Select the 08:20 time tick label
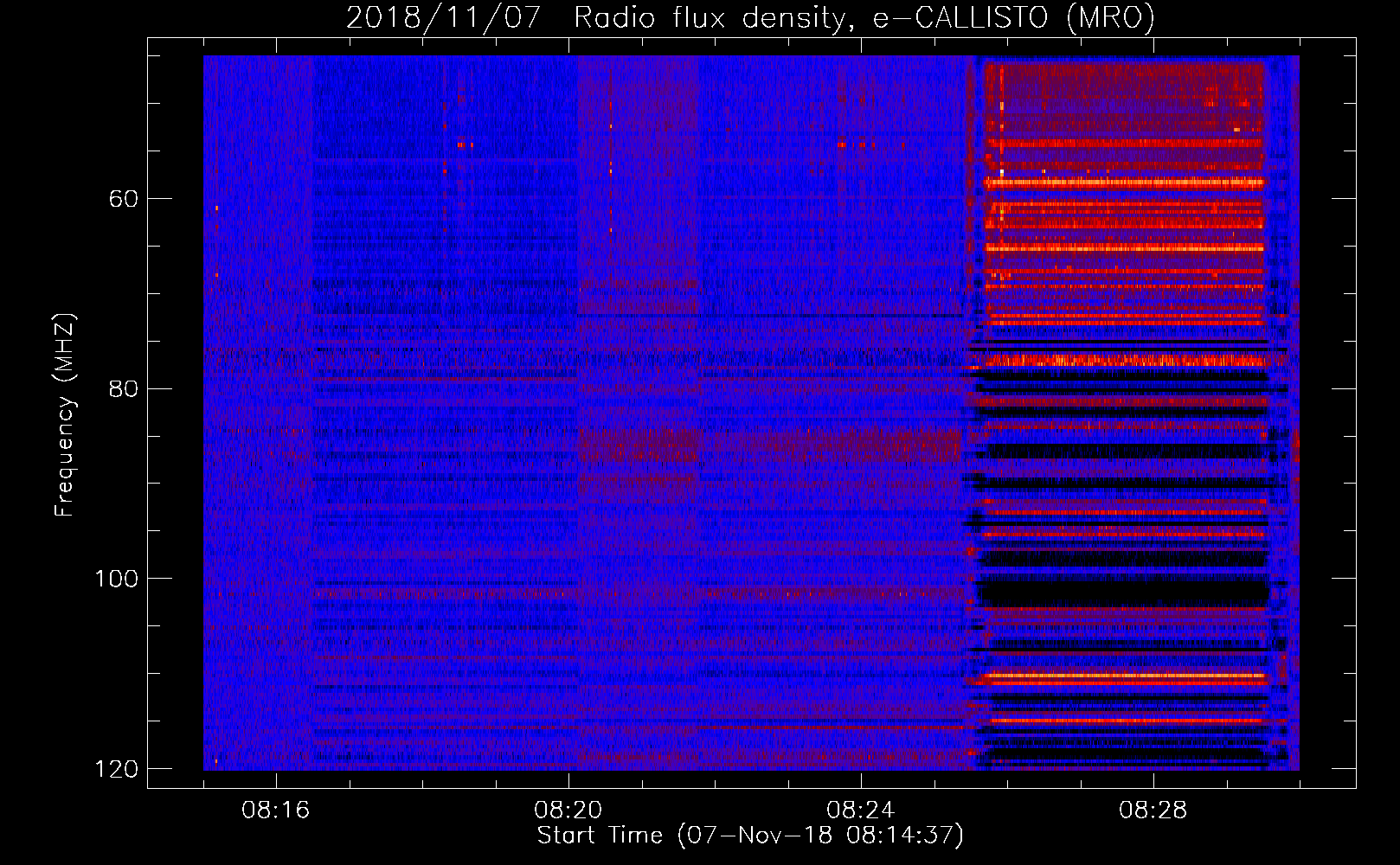Viewport: 1400px width, 865px height. click(568, 811)
